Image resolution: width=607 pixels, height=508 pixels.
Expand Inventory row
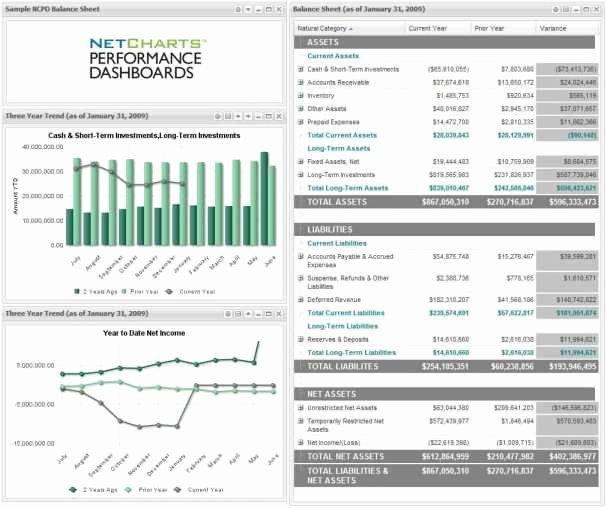300,95
